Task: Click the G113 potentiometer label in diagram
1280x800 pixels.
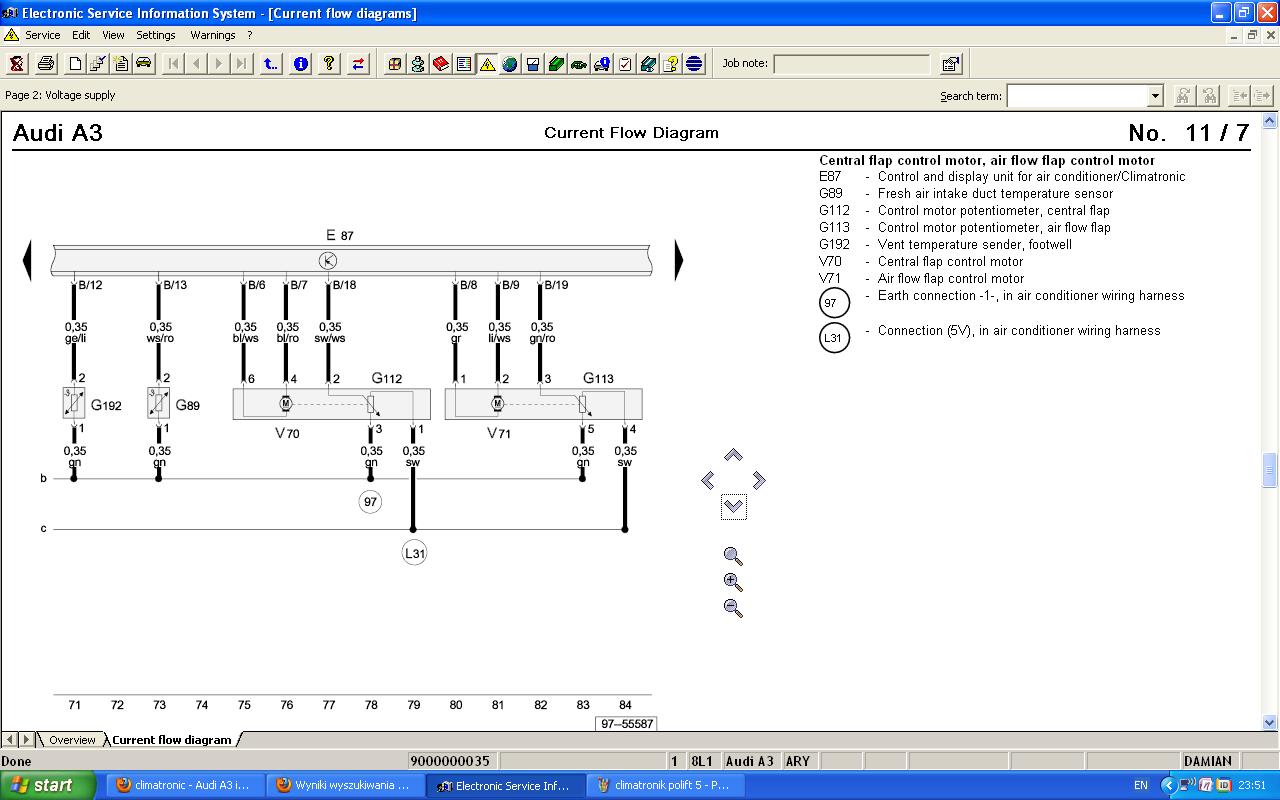Action: (x=598, y=378)
